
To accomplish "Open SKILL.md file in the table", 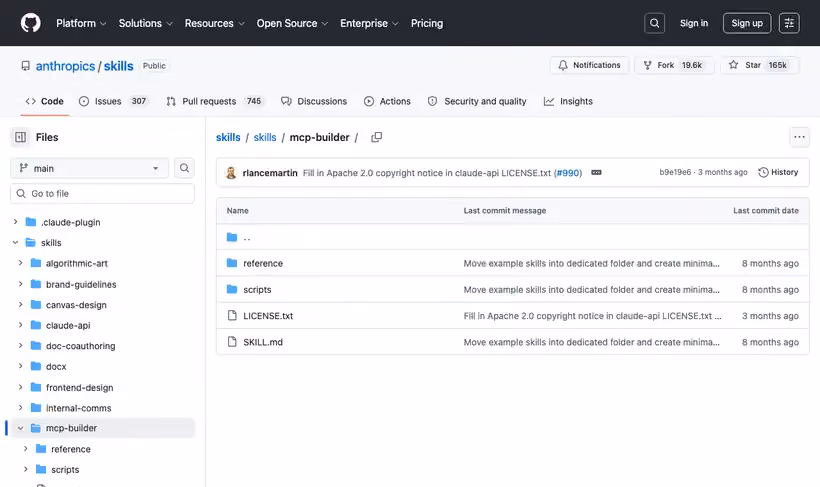I will [263, 342].
